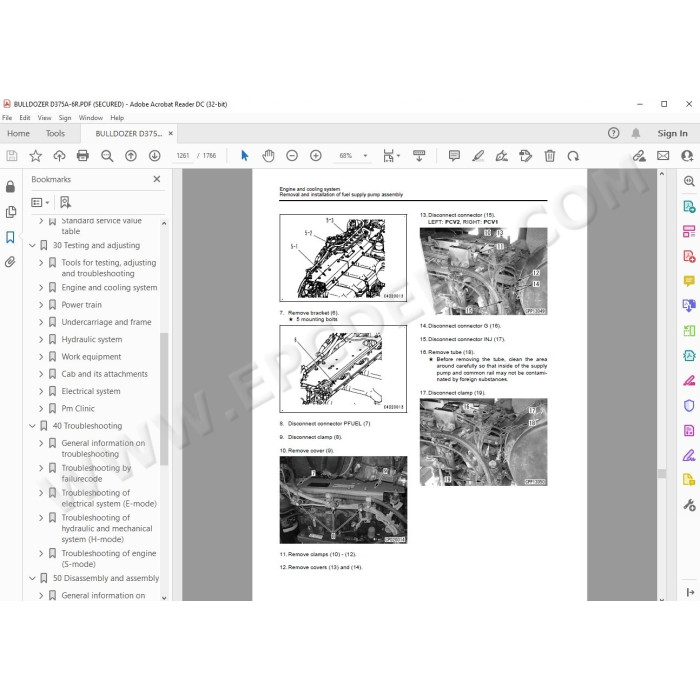Print the document with printer icon
The image size is (700, 700).
coord(83,156)
